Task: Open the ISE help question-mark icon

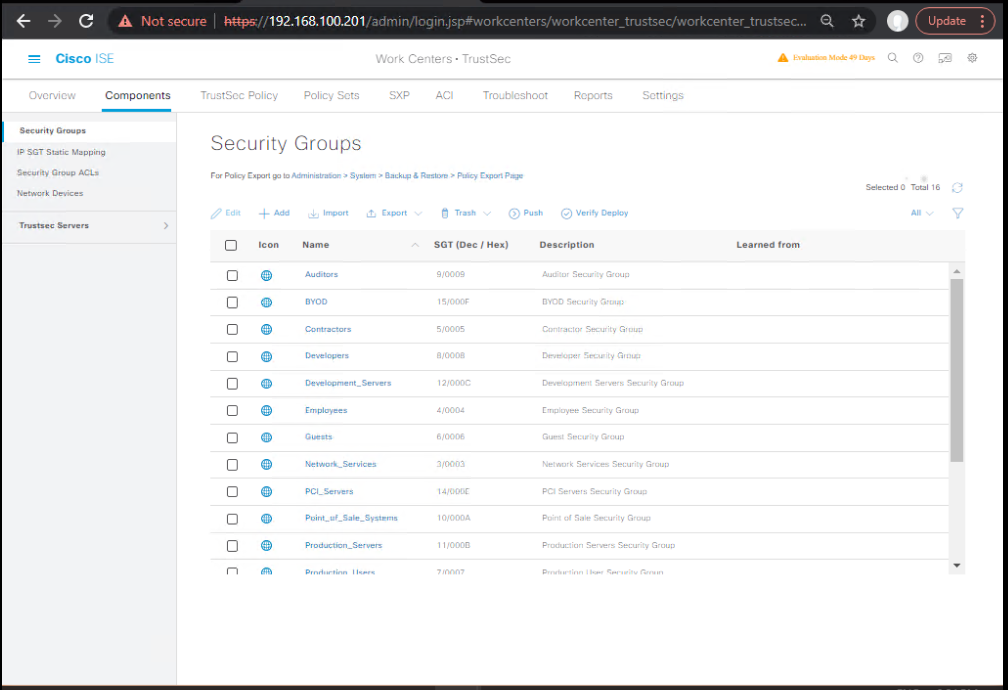Action: tap(918, 58)
